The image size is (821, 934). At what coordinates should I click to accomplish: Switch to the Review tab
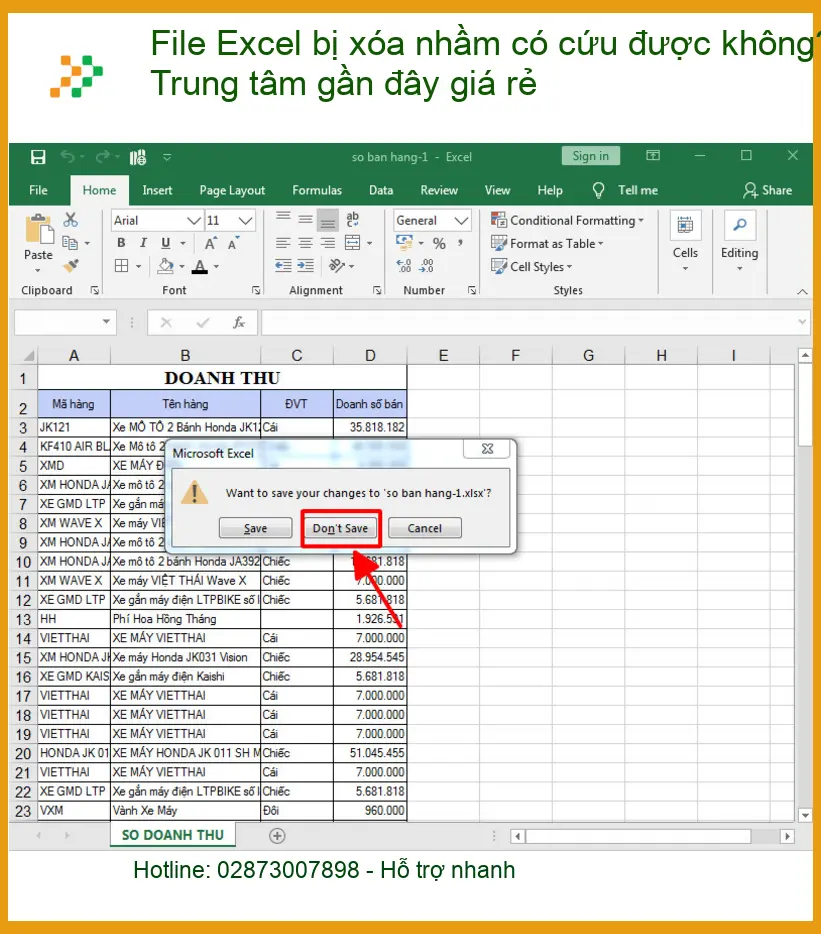pos(439,191)
